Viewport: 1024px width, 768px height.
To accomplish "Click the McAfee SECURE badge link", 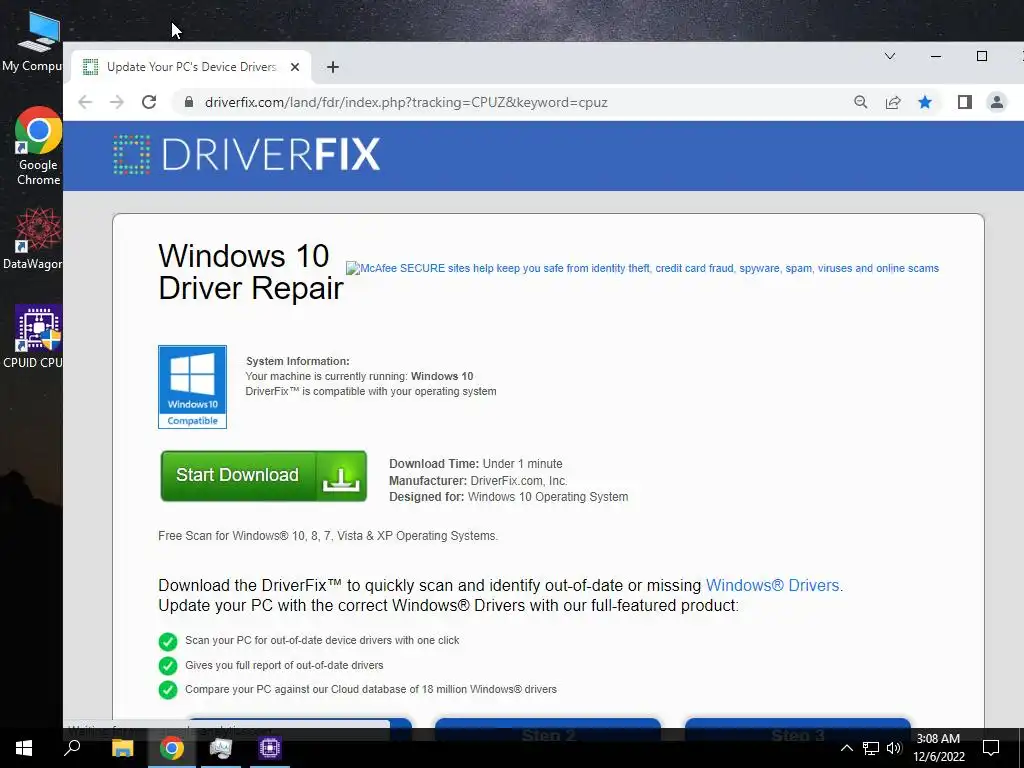I will click(x=642, y=268).
